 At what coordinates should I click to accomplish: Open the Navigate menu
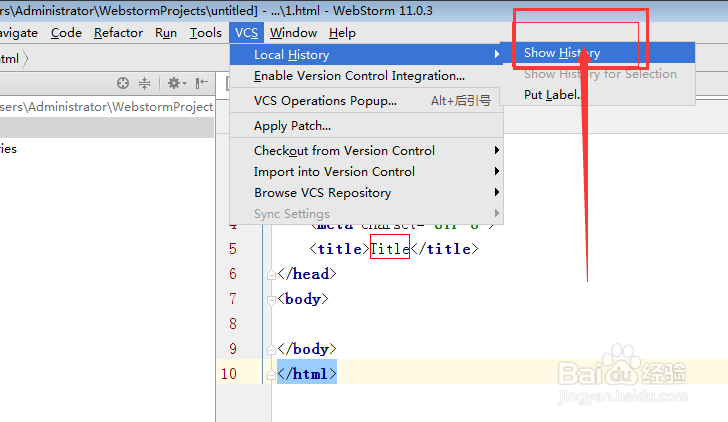coord(19,33)
